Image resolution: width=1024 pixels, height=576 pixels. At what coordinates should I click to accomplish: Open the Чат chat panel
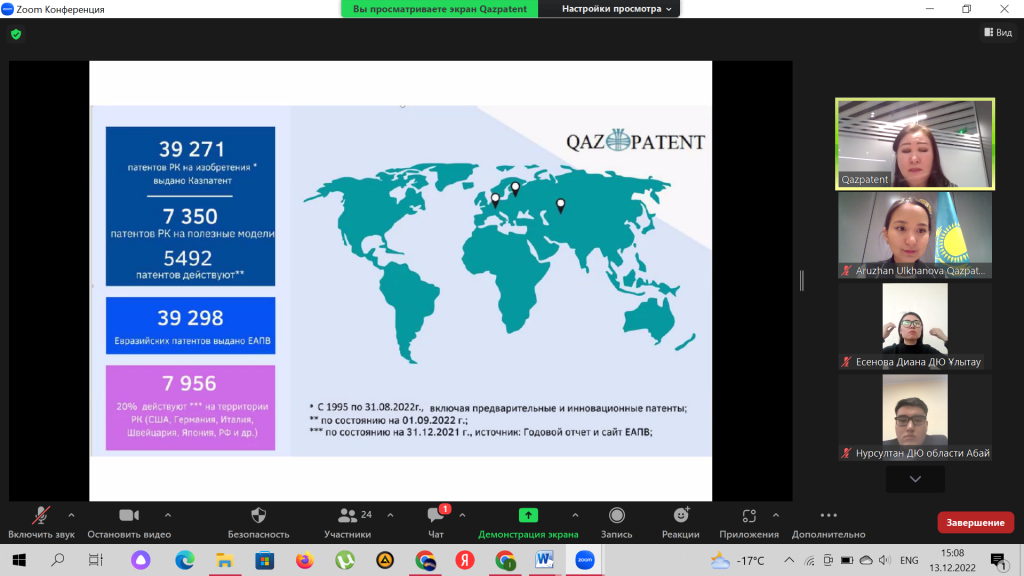tap(436, 516)
